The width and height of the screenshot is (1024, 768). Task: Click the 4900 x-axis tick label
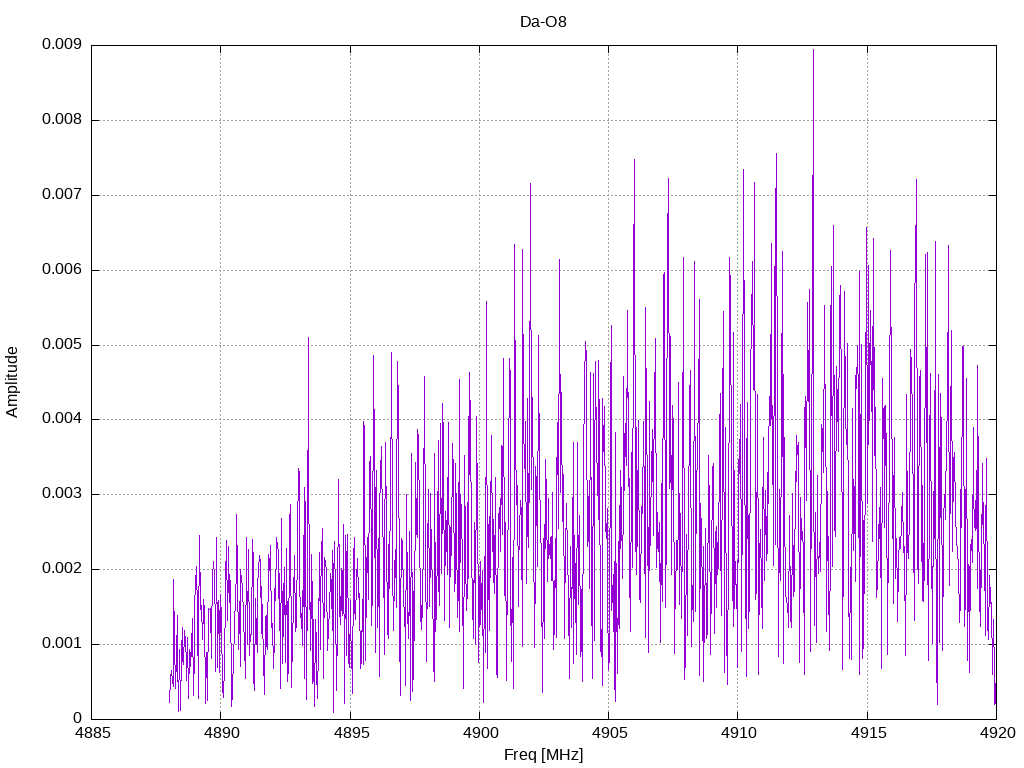[x=480, y=733]
